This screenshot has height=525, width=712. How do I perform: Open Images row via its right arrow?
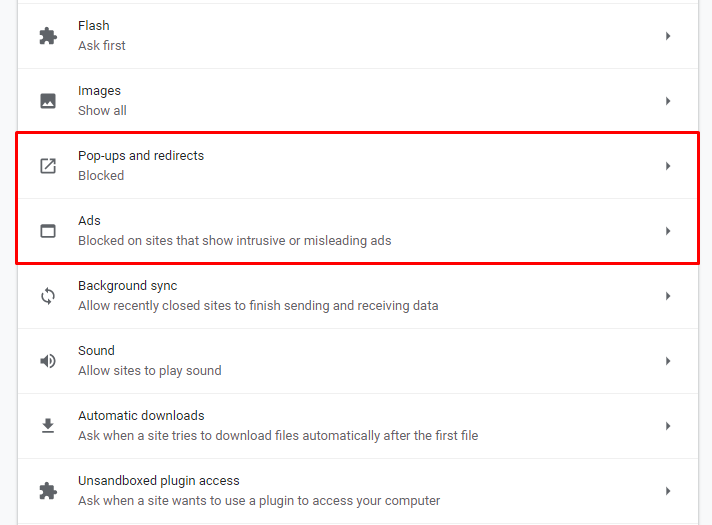668,101
